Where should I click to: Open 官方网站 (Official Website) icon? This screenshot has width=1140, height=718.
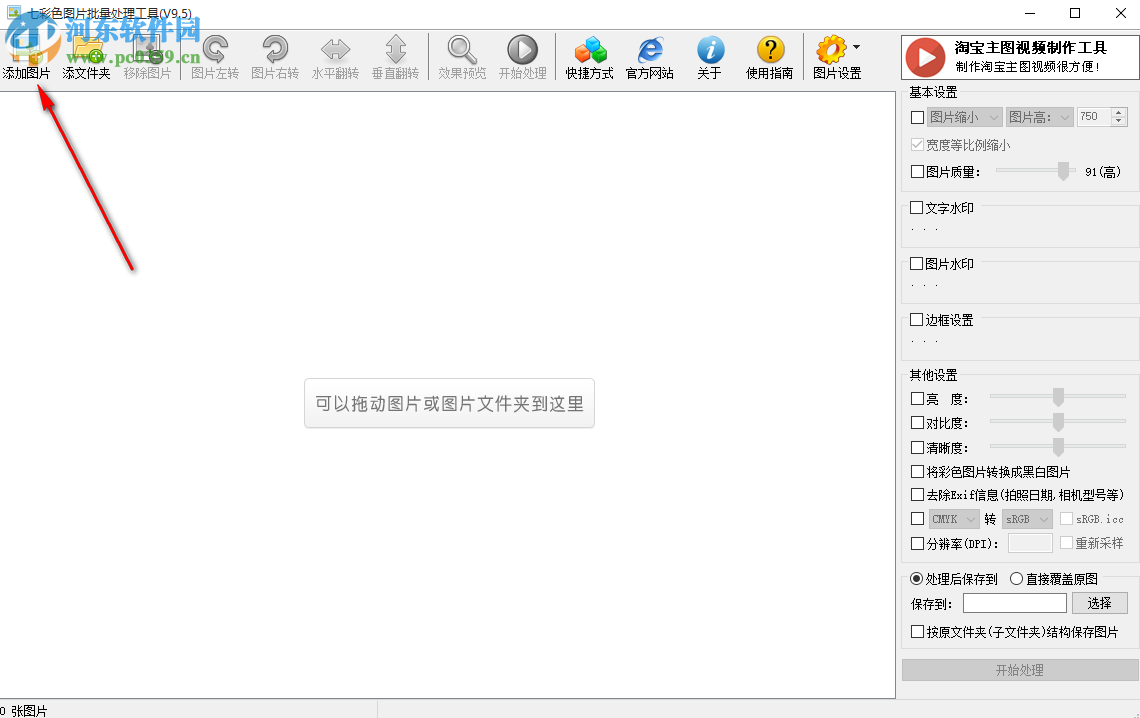click(x=650, y=50)
